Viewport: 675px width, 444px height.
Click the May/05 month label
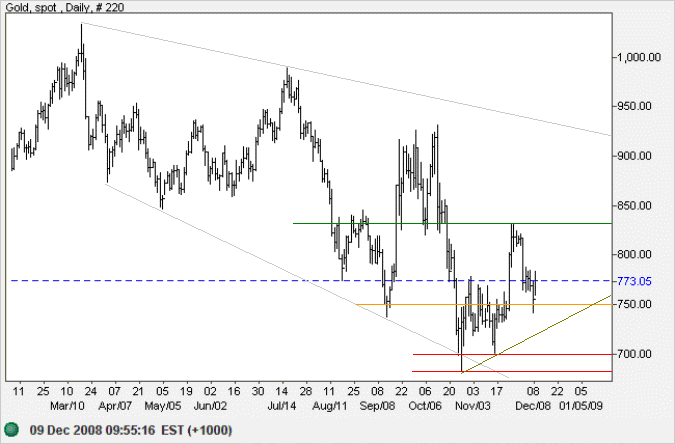(x=162, y=406)
